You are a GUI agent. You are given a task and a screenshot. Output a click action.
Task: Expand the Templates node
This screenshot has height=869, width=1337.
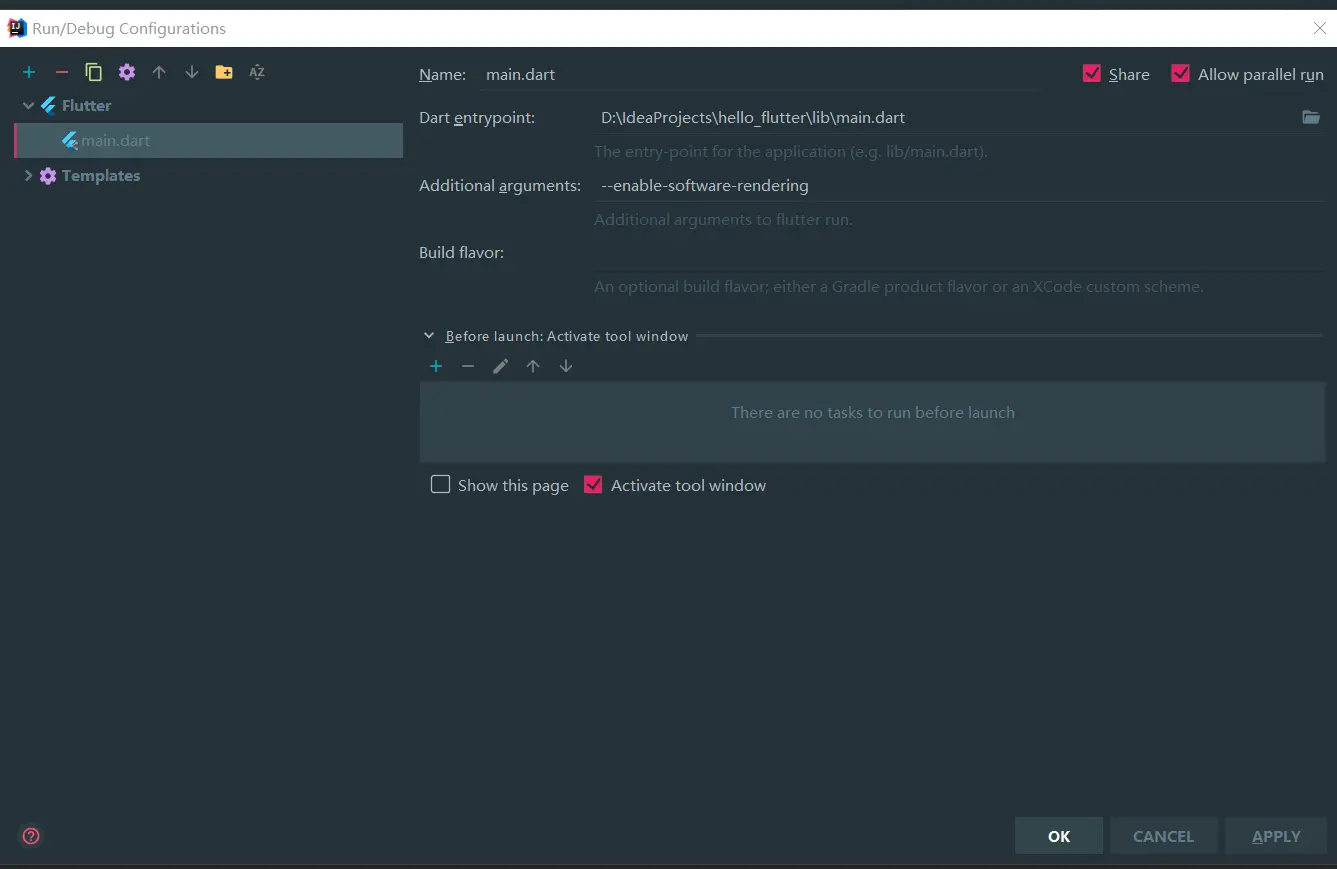point(28,175)
